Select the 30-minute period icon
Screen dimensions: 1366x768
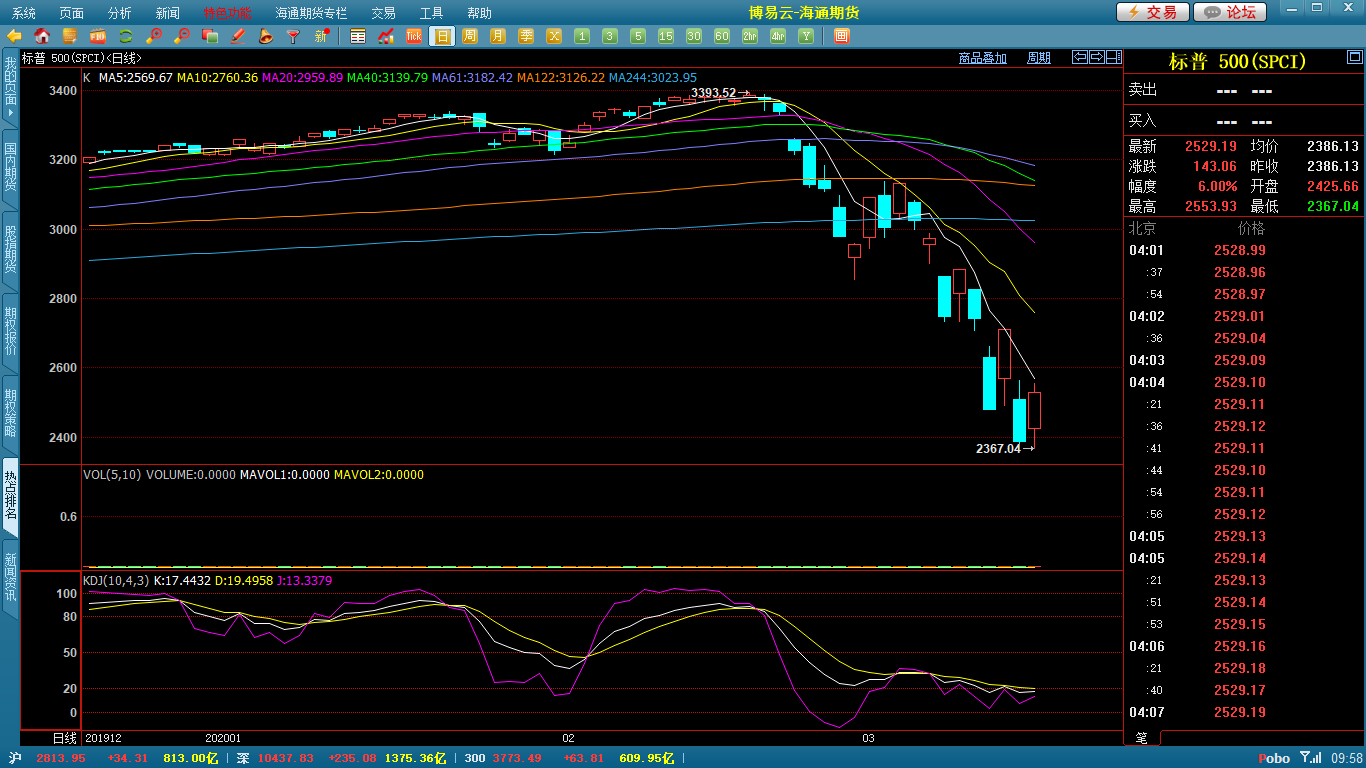(x=694, y=36)
